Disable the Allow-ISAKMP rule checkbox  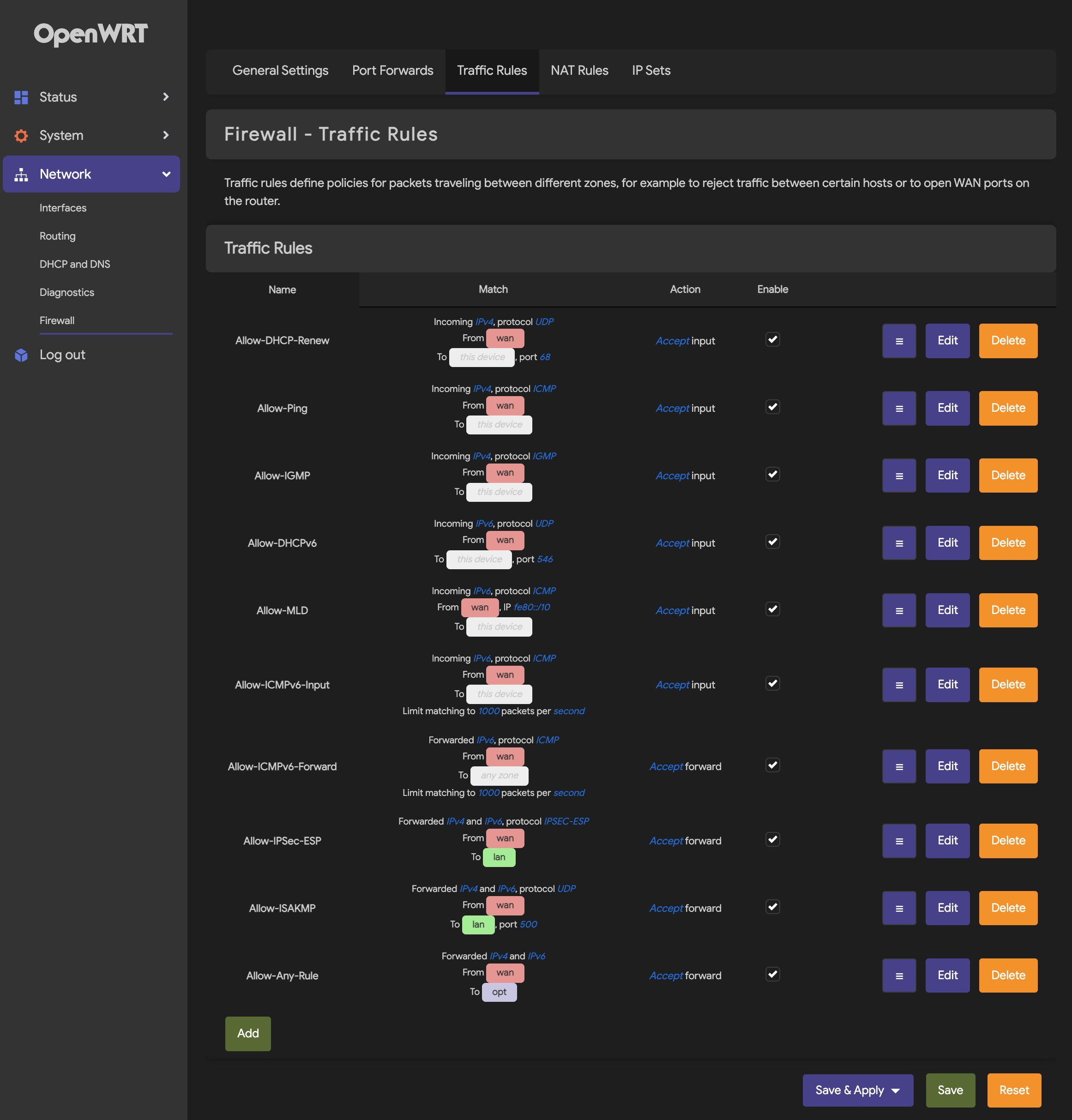(x=772, y=907)
